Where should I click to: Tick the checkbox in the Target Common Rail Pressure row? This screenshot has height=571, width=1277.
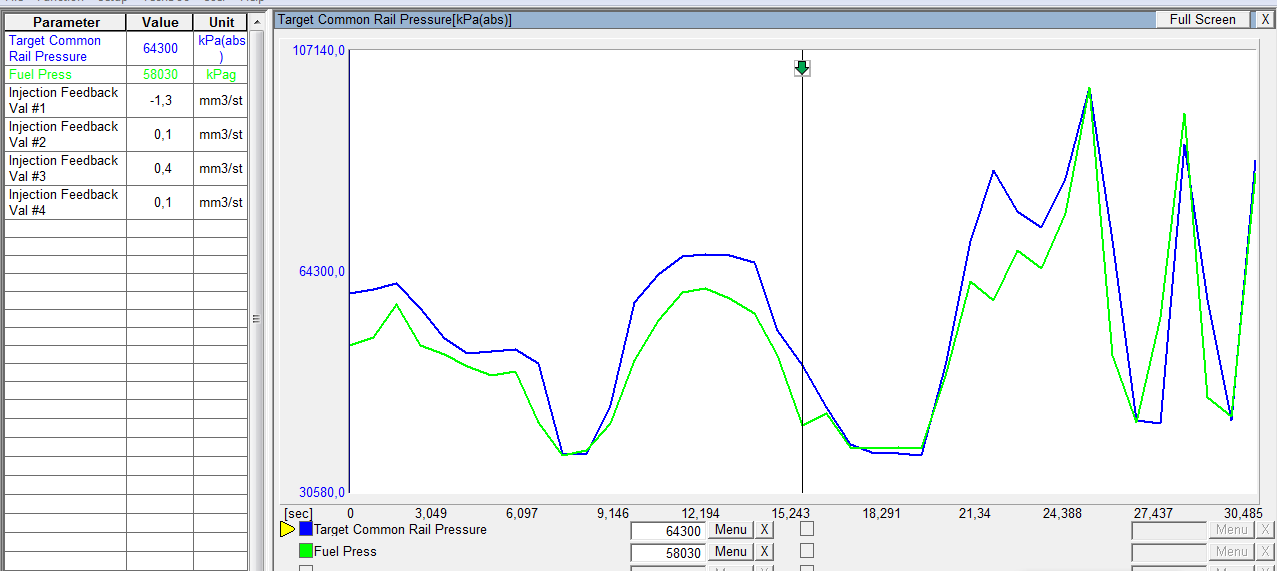point(807,529)
